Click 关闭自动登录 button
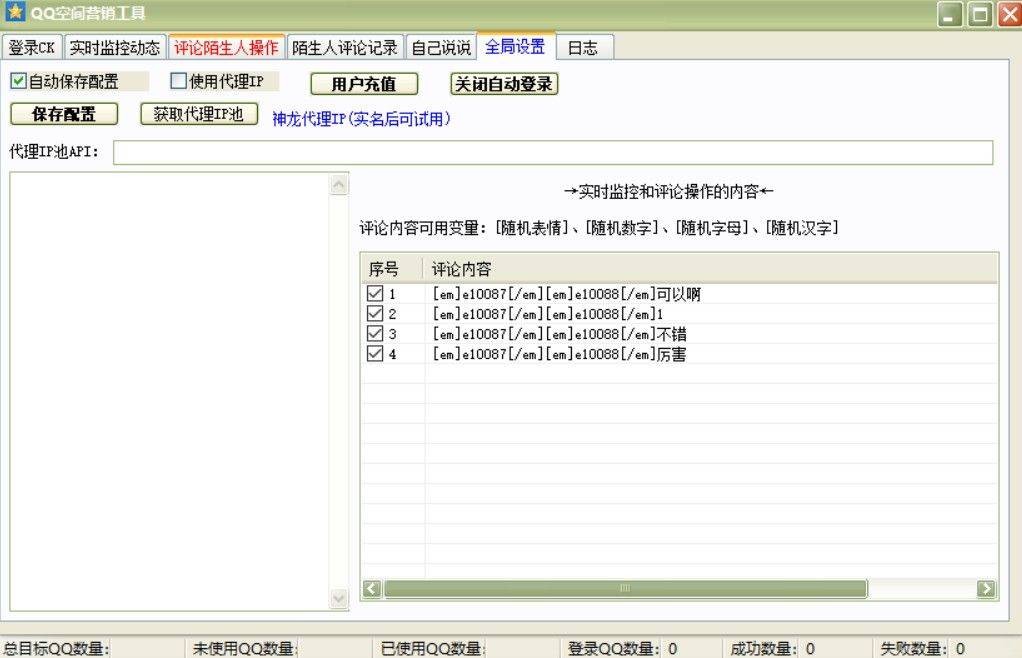This screenshot has height=658, width=1022. (504, 84)
